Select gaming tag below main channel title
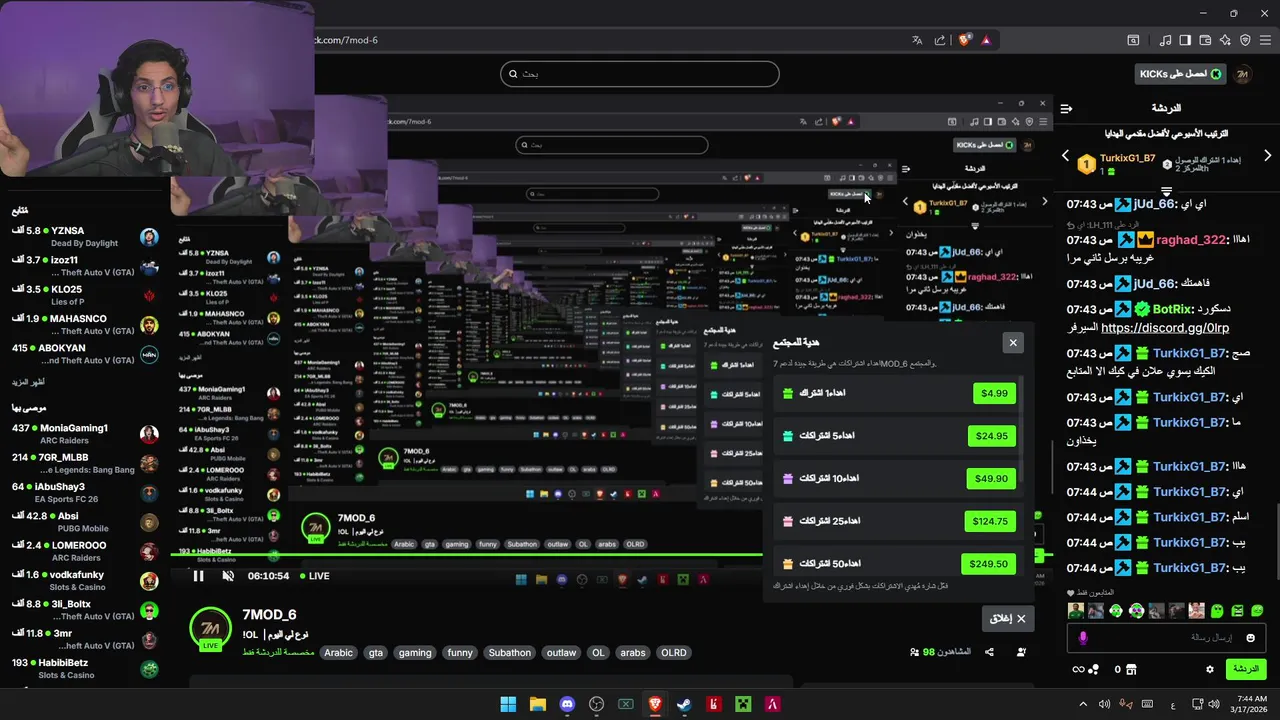This screenshot has width=1280, height=720. [x=415, y=652]
